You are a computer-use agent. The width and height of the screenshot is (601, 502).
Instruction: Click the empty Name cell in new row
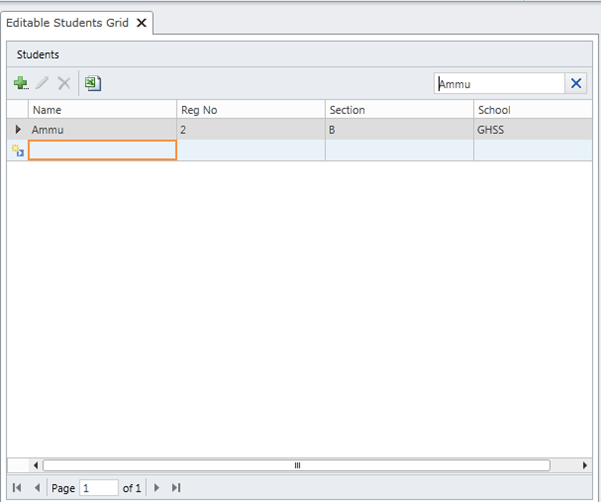point(102,150)
